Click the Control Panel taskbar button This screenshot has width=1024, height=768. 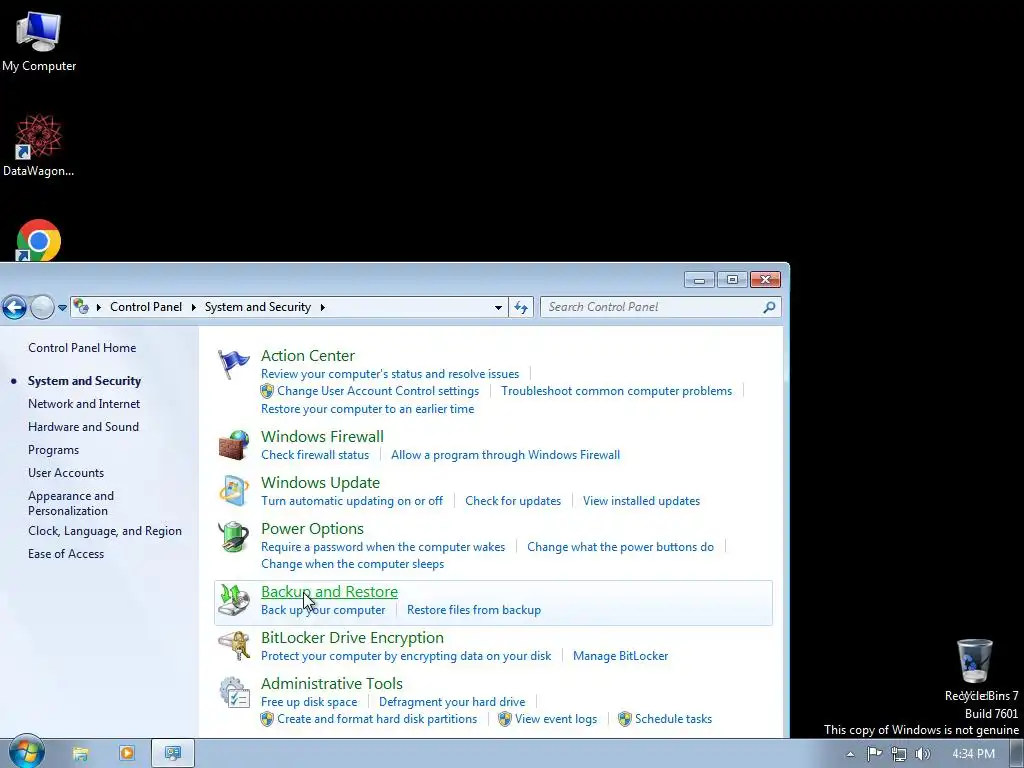[173, 754]
